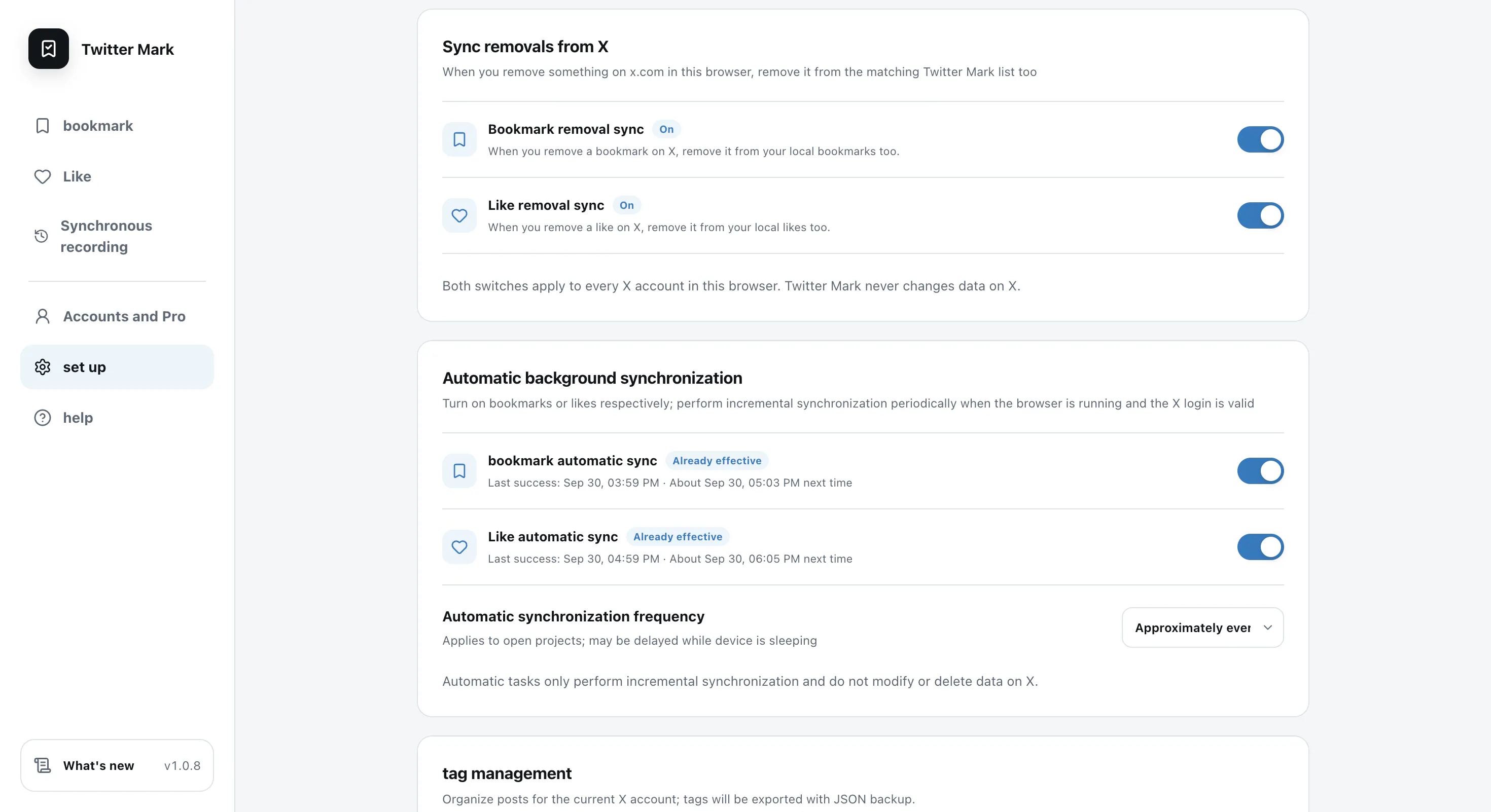Click the Automatic synchronization frequency label

pyautogui.click(x=573, y=616)
